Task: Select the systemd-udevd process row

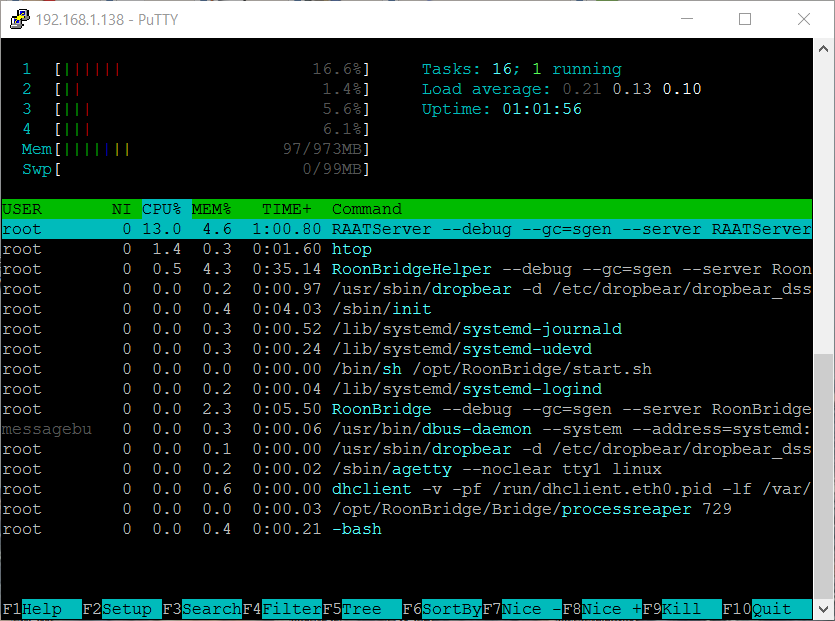Action: 407,349
